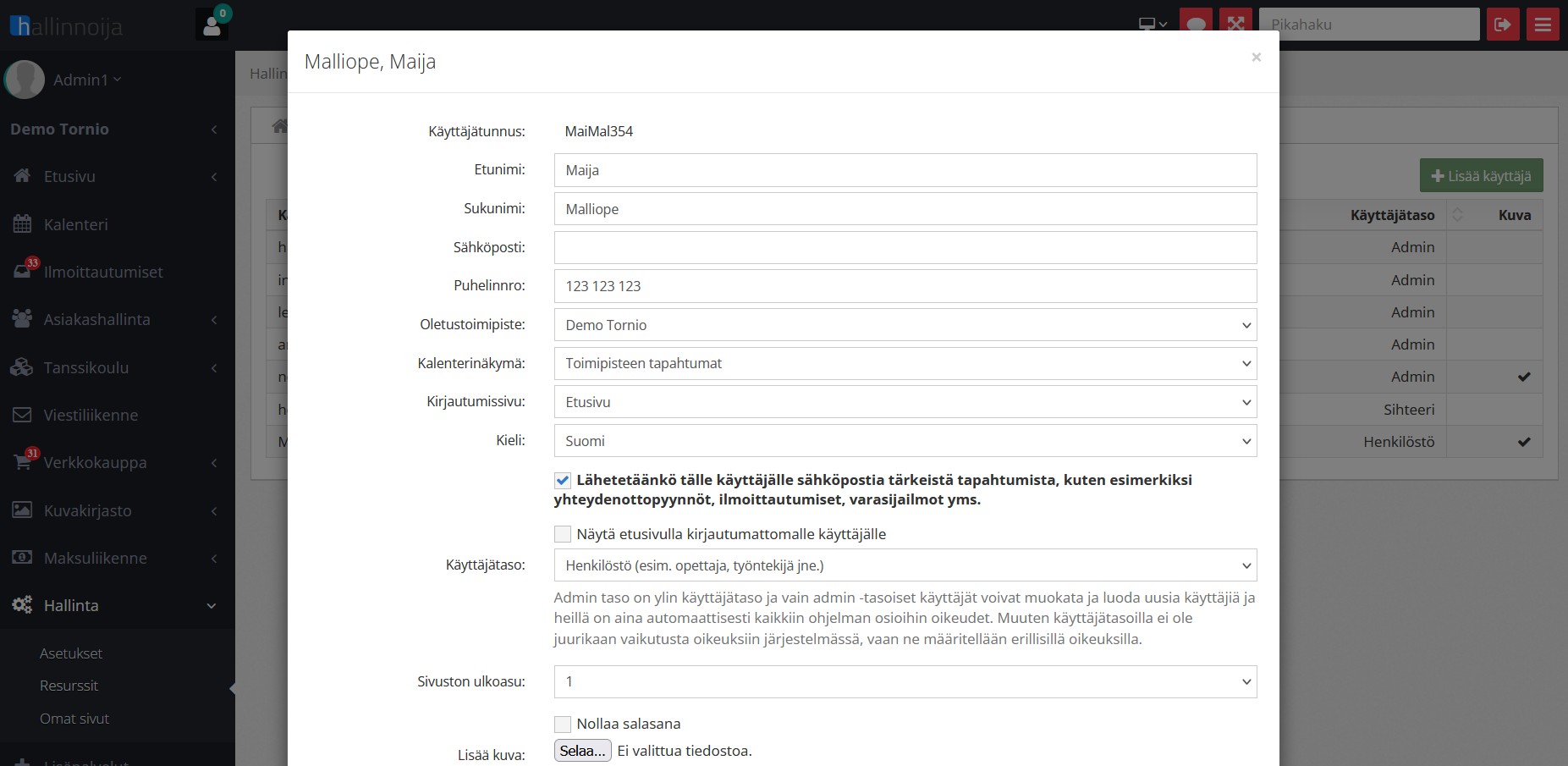This screenshot has height=766, width=1568.
Task: Uncheck the email notifications checkbox
Action: 563,481
